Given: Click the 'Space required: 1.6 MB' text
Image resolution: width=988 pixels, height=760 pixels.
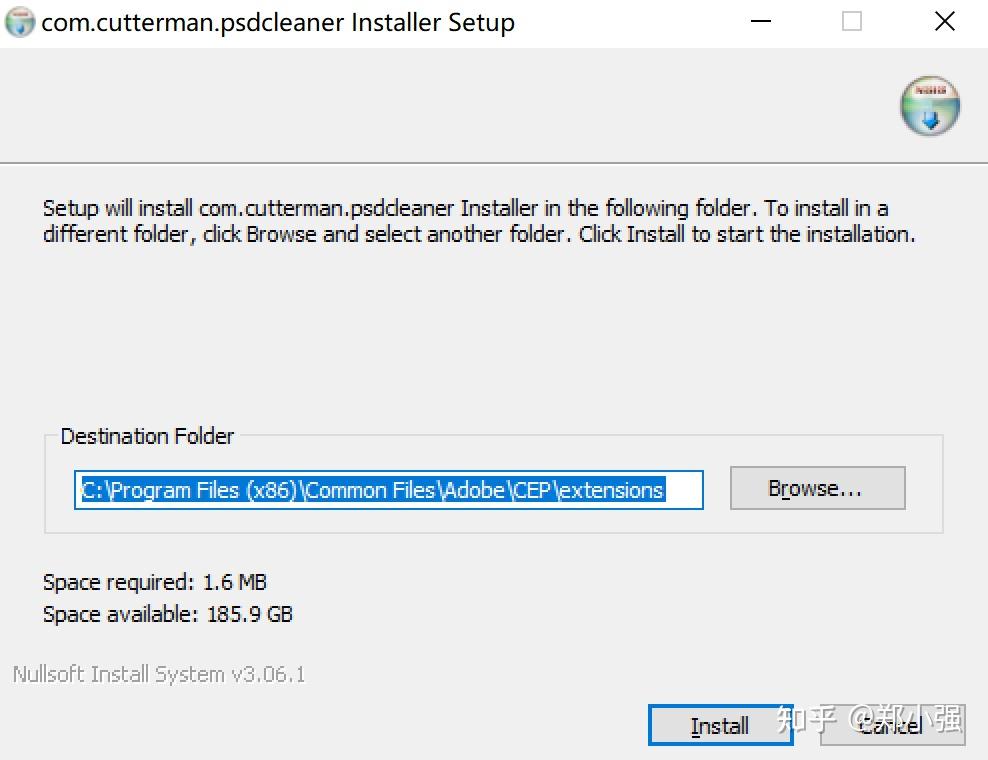Looking at the screenshot, I should tap(155, 582).
